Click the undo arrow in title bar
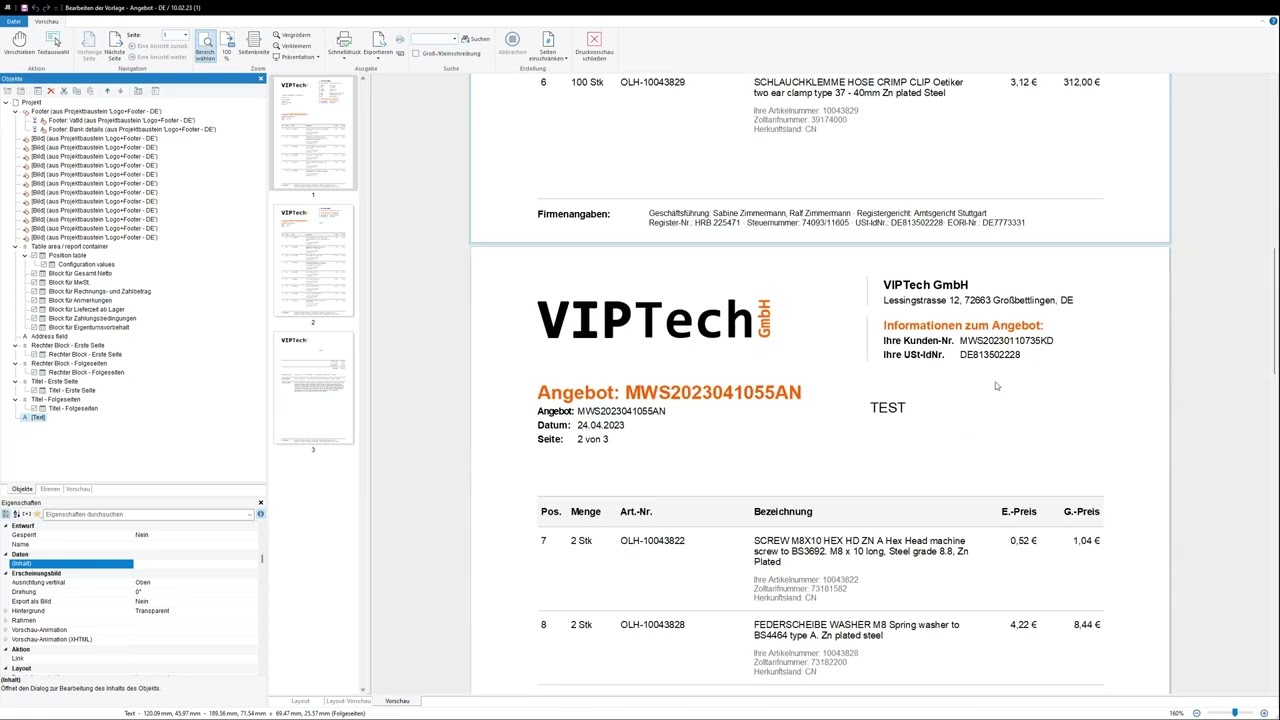The image size is (1280, 720). click(x=34, y=7)
